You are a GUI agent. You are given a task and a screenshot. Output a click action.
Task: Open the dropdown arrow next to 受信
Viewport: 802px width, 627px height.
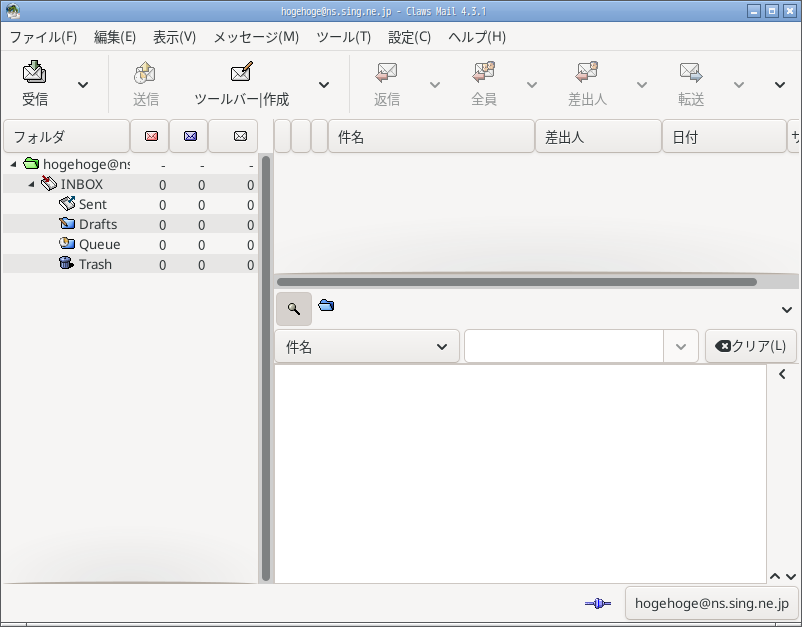point(83,84)
